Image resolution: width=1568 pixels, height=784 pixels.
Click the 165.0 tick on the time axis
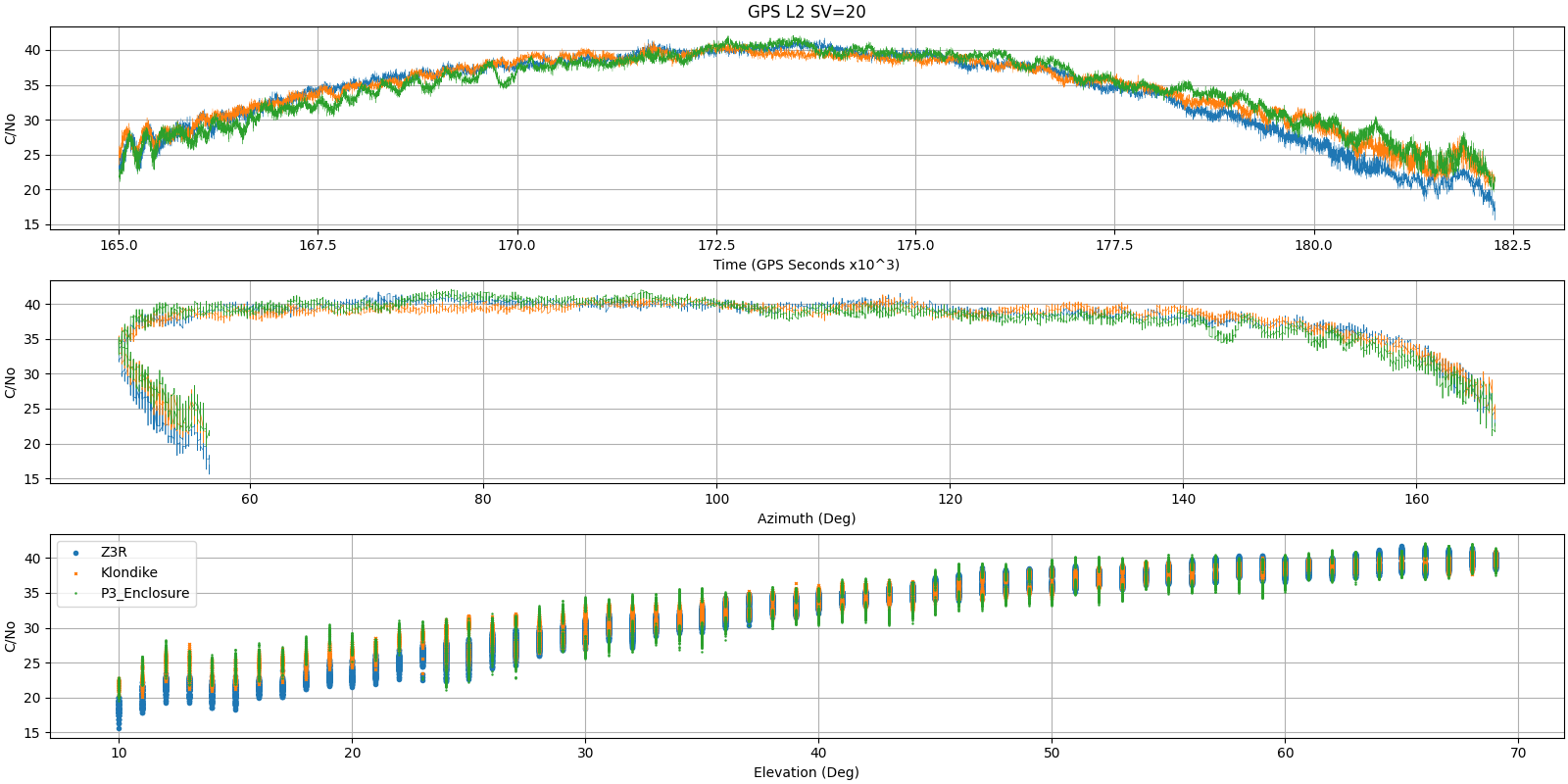(119, 245)
